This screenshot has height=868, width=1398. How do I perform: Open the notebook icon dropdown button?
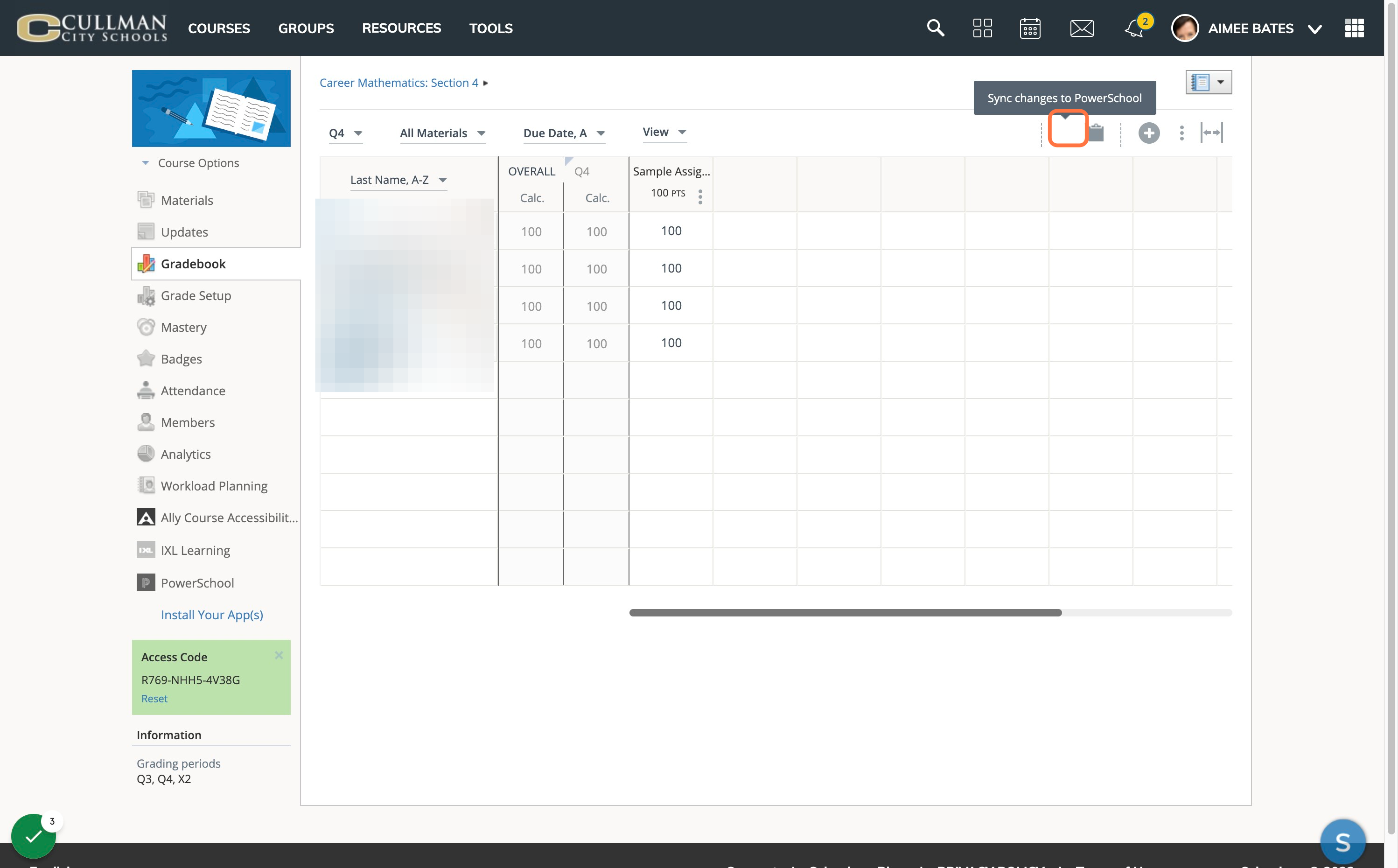[x=1209, y=82]
